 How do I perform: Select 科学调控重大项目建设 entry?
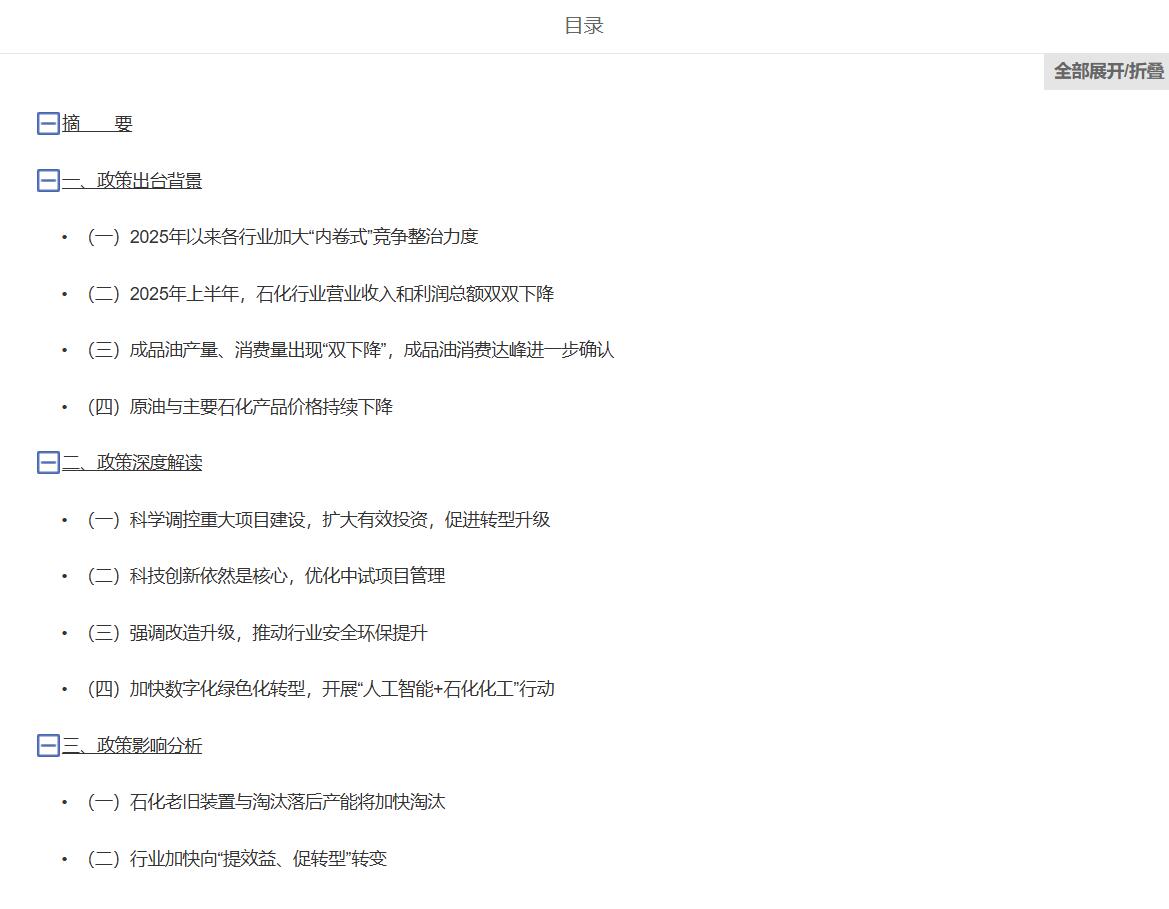[x=319, y=520]
